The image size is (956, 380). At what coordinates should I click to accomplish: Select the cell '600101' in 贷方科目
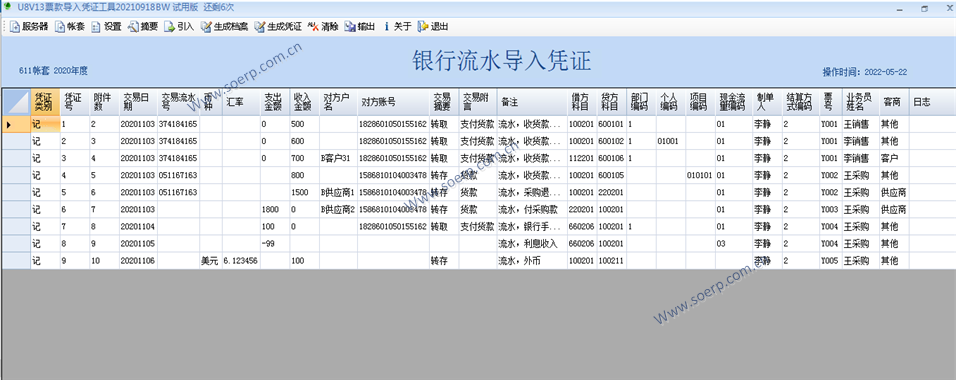(x=611, y=124)
